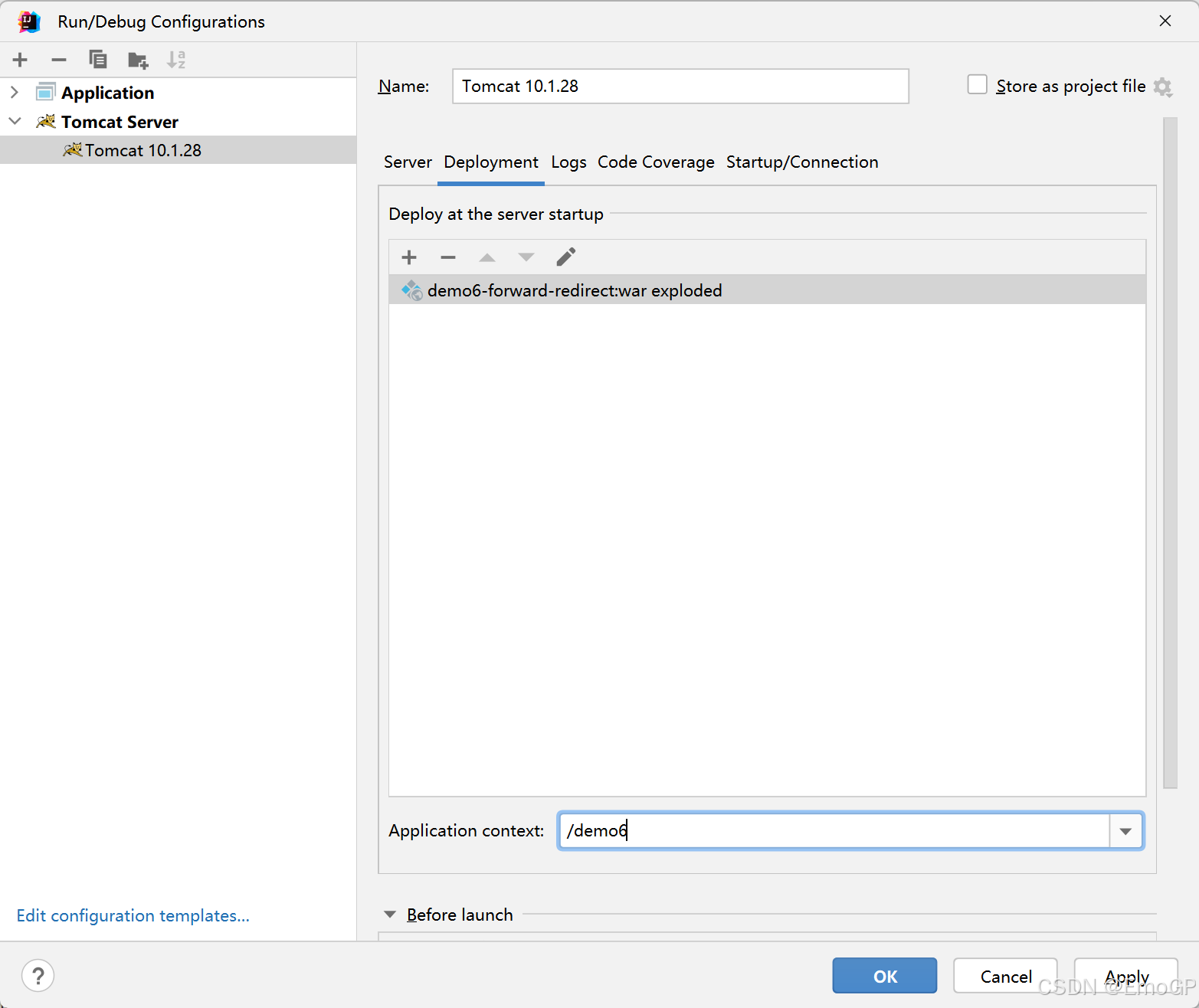Select demo6-forward-redirect:war exploded artifact row
This screenshot has height=1008, width=1199.
coord(767,290)
